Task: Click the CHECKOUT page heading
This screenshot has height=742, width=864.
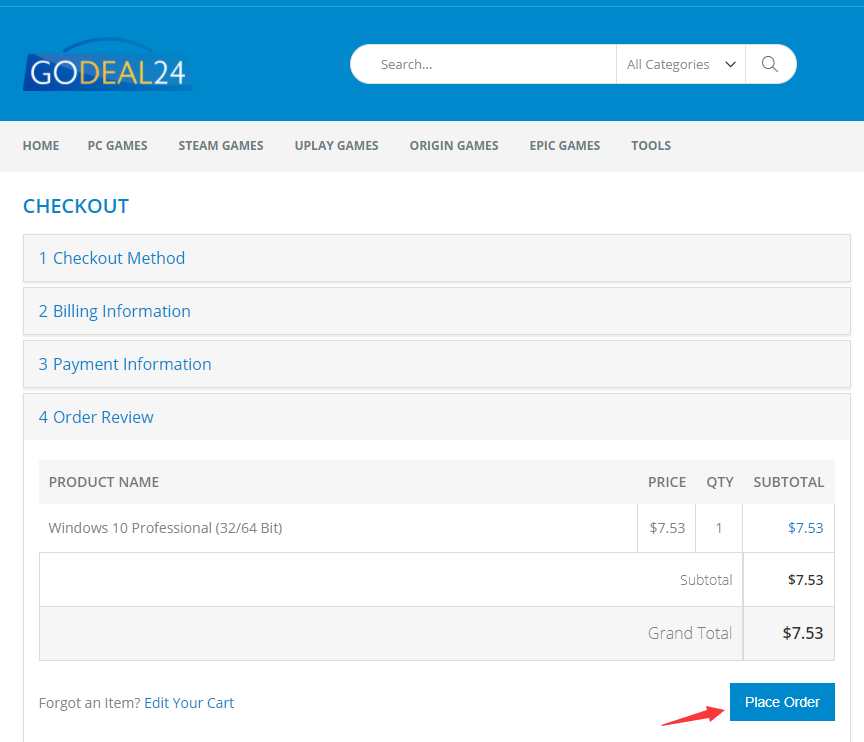Action: pos(76,206)
